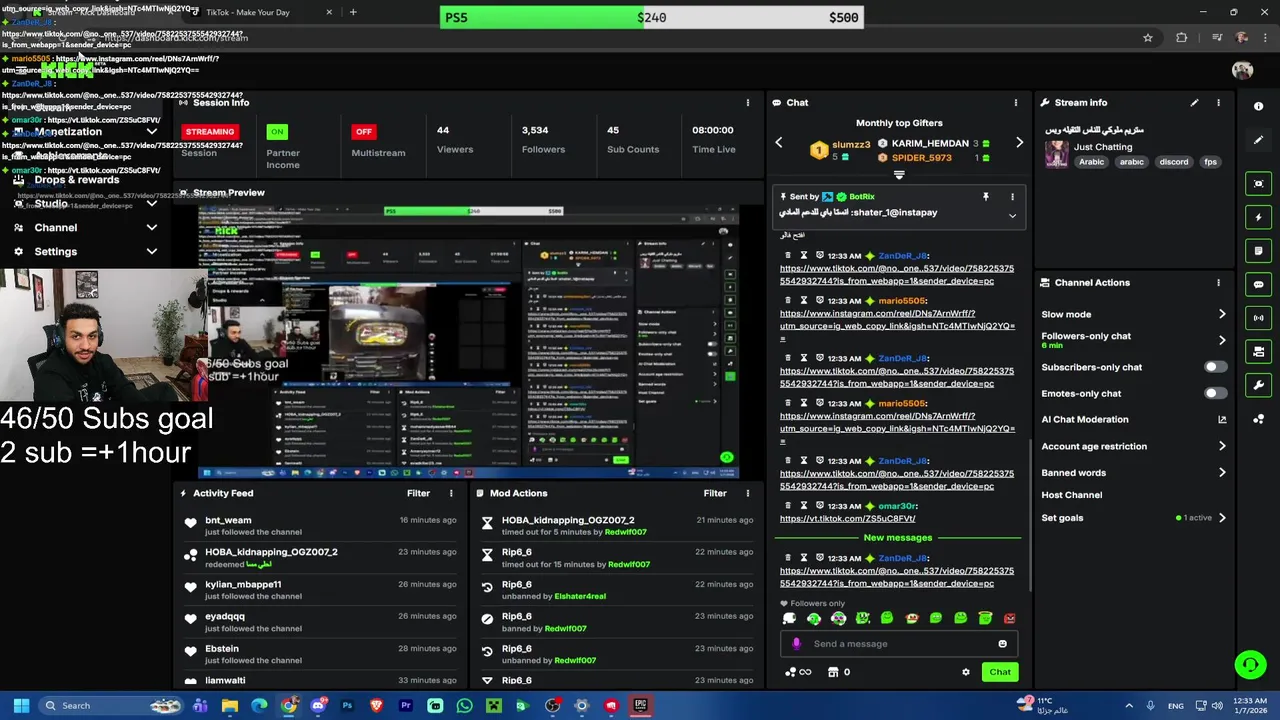Click the info icon in right sidebar
The width and height of the screenshot is (1280, 720).
pos(1259,106)
